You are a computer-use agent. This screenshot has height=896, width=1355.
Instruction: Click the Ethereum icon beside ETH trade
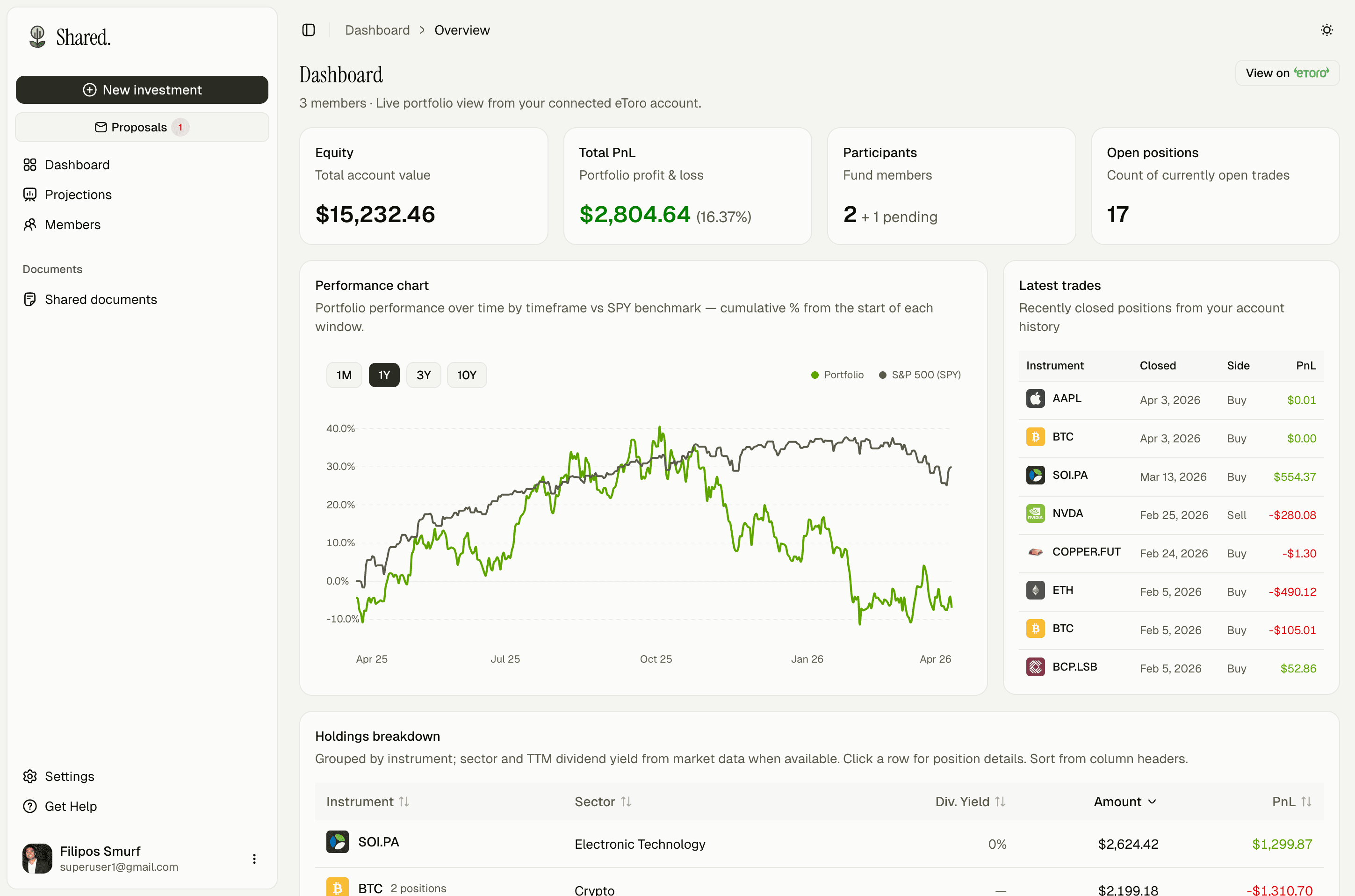pos(1035,590)
